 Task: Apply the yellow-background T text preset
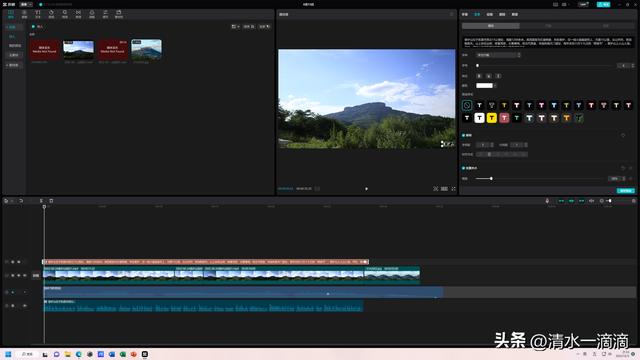click(x=492, y=118)
